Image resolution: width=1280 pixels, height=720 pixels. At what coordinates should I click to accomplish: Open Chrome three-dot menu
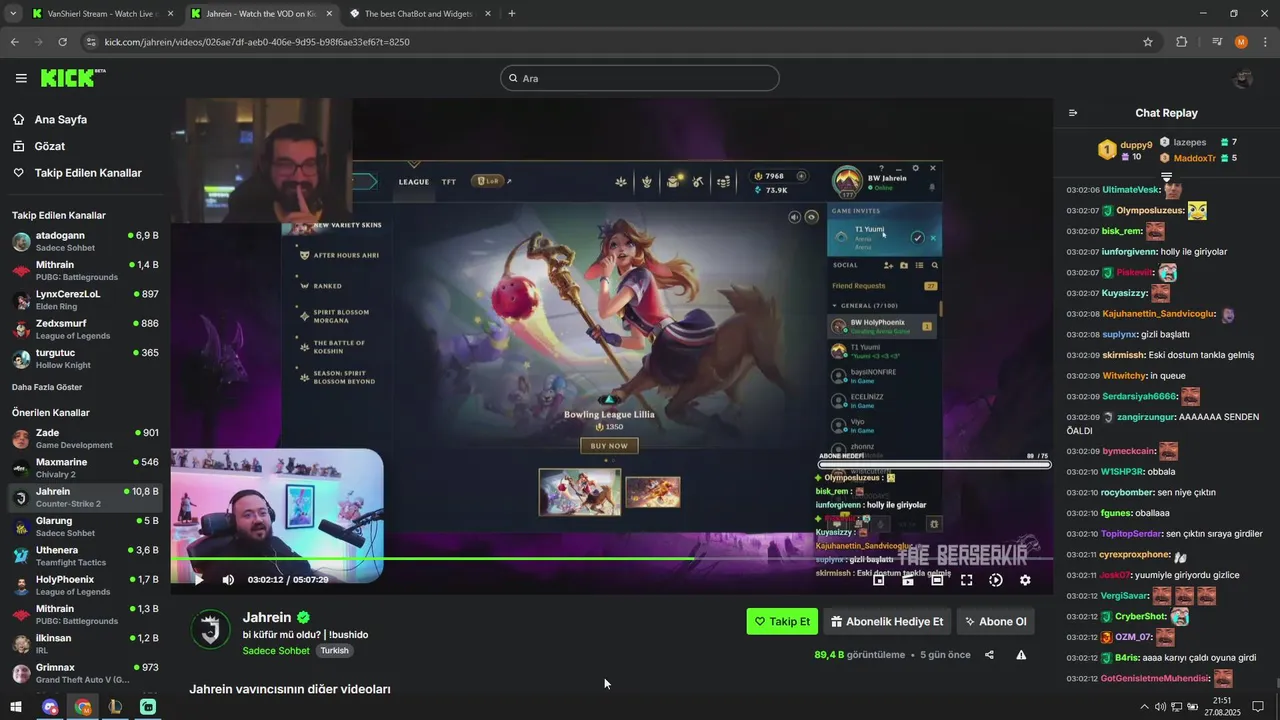[1265, 42]
